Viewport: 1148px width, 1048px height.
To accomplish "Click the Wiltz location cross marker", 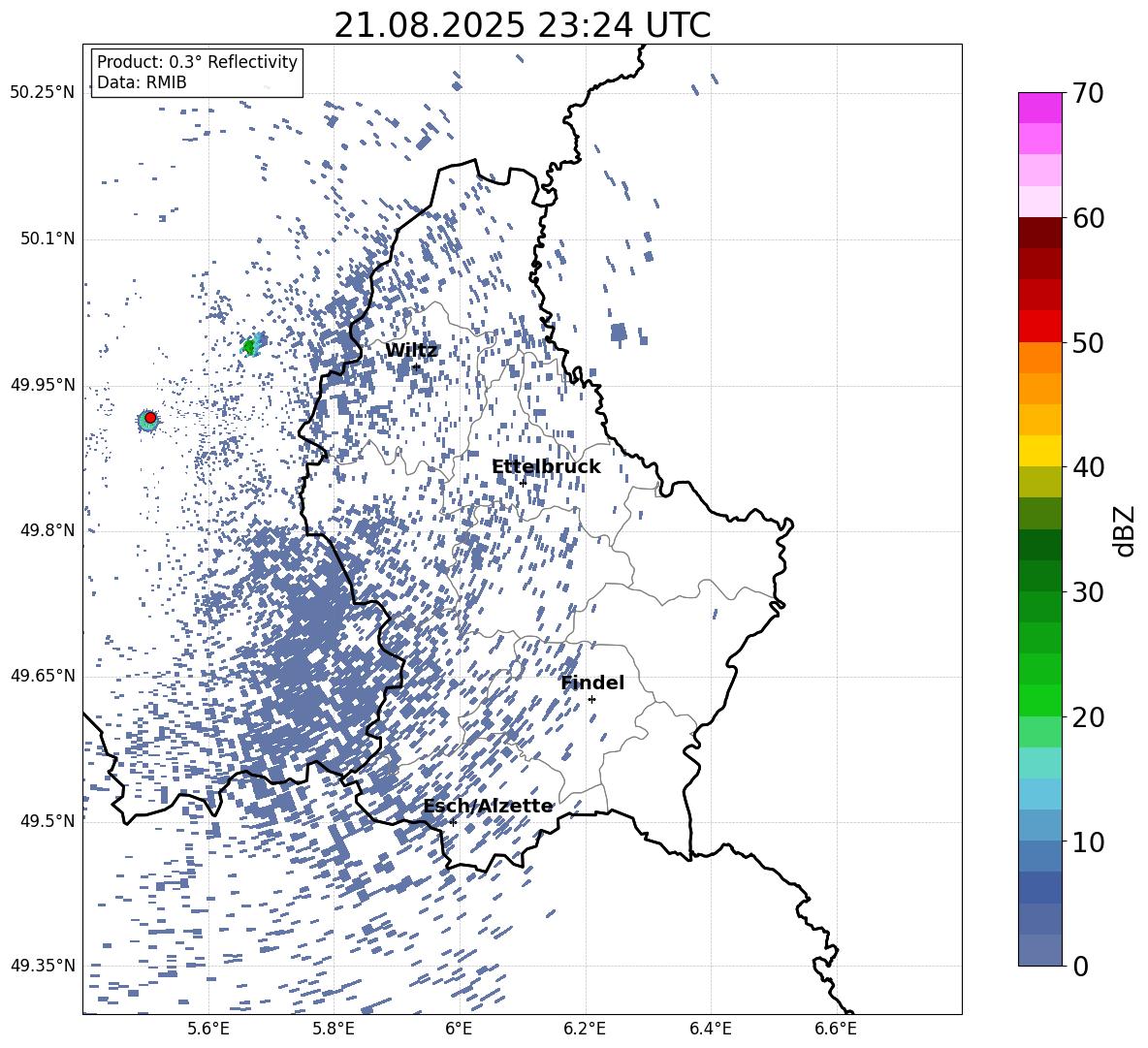I will tap(416, 366).
